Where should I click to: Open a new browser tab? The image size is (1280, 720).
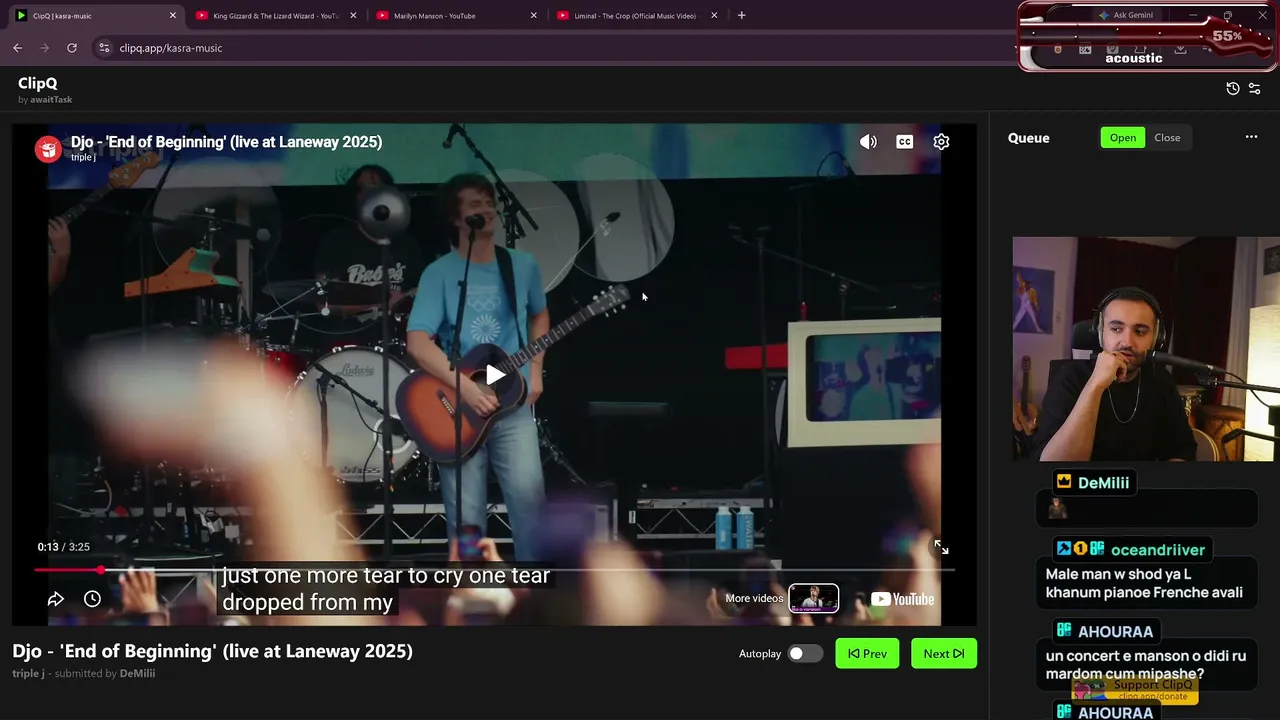click(741, 16)
